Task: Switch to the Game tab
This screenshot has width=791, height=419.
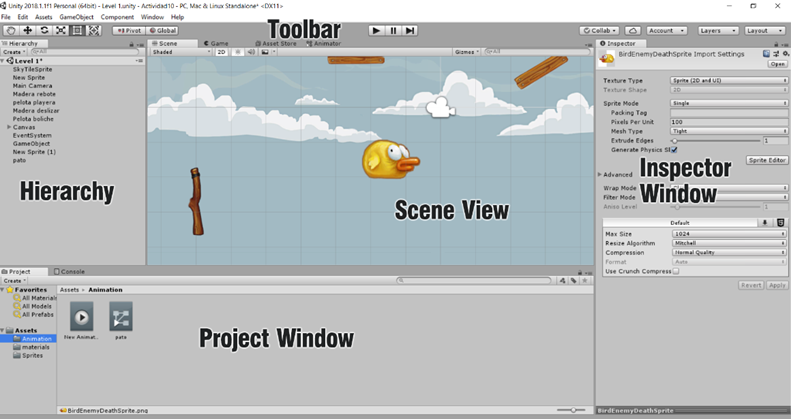Action: [x=216, y=44]
